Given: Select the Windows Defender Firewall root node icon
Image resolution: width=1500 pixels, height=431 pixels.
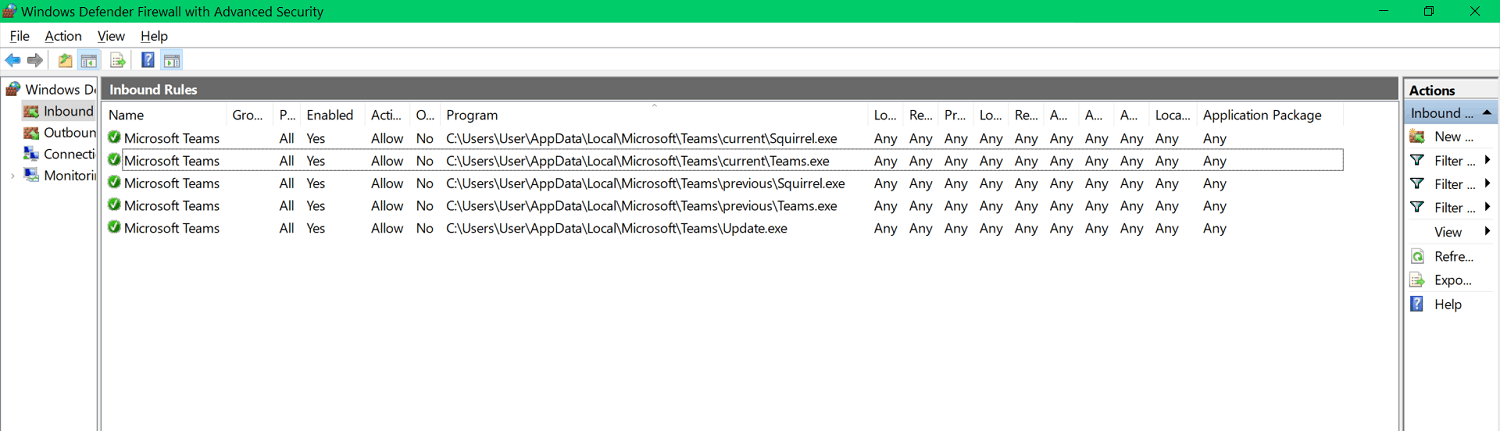Looking at the screenshot, I should coord(13,89).
